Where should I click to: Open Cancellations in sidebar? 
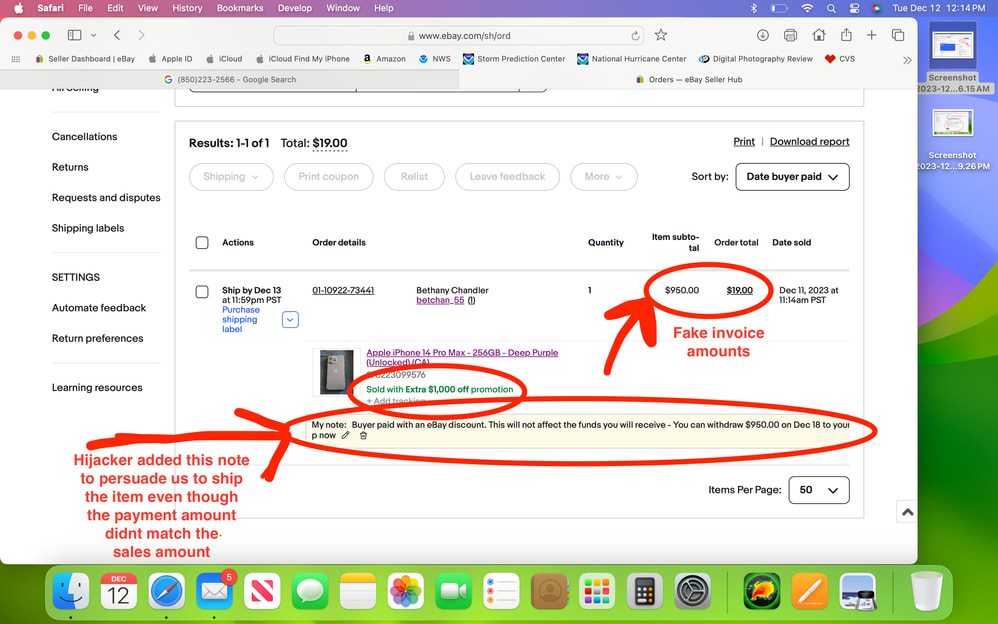click(x=85, y=137)
